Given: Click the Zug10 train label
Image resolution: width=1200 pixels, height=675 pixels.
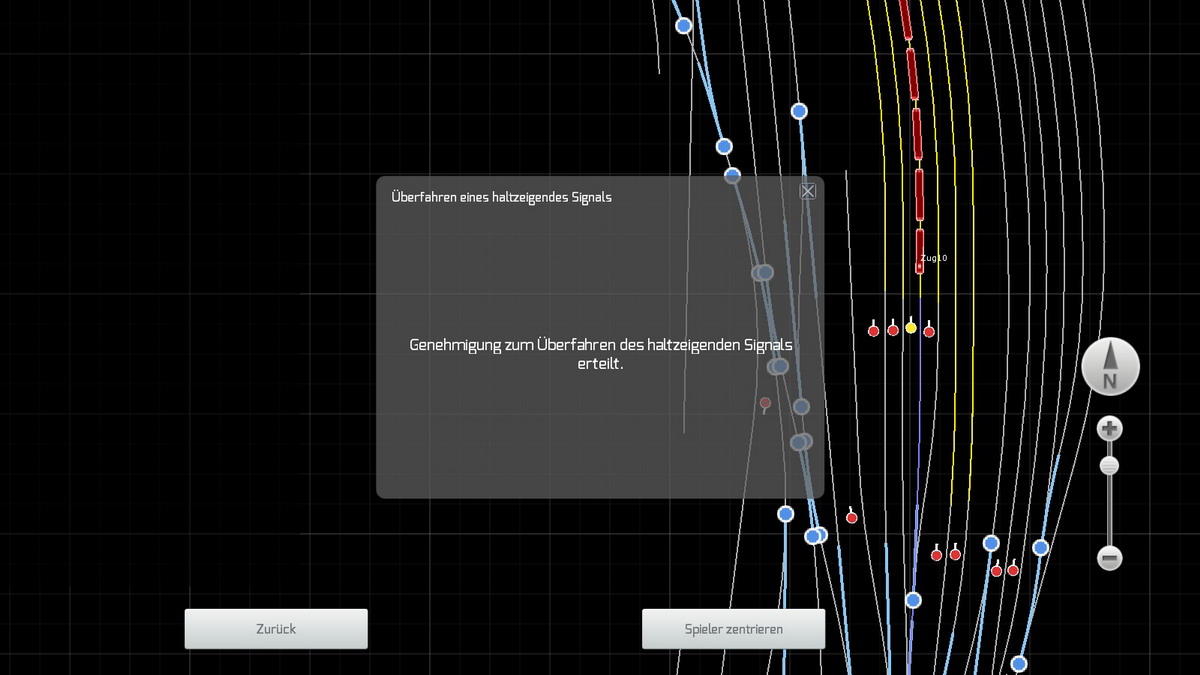Looking at the screenshot, I should tap(933, 258).
